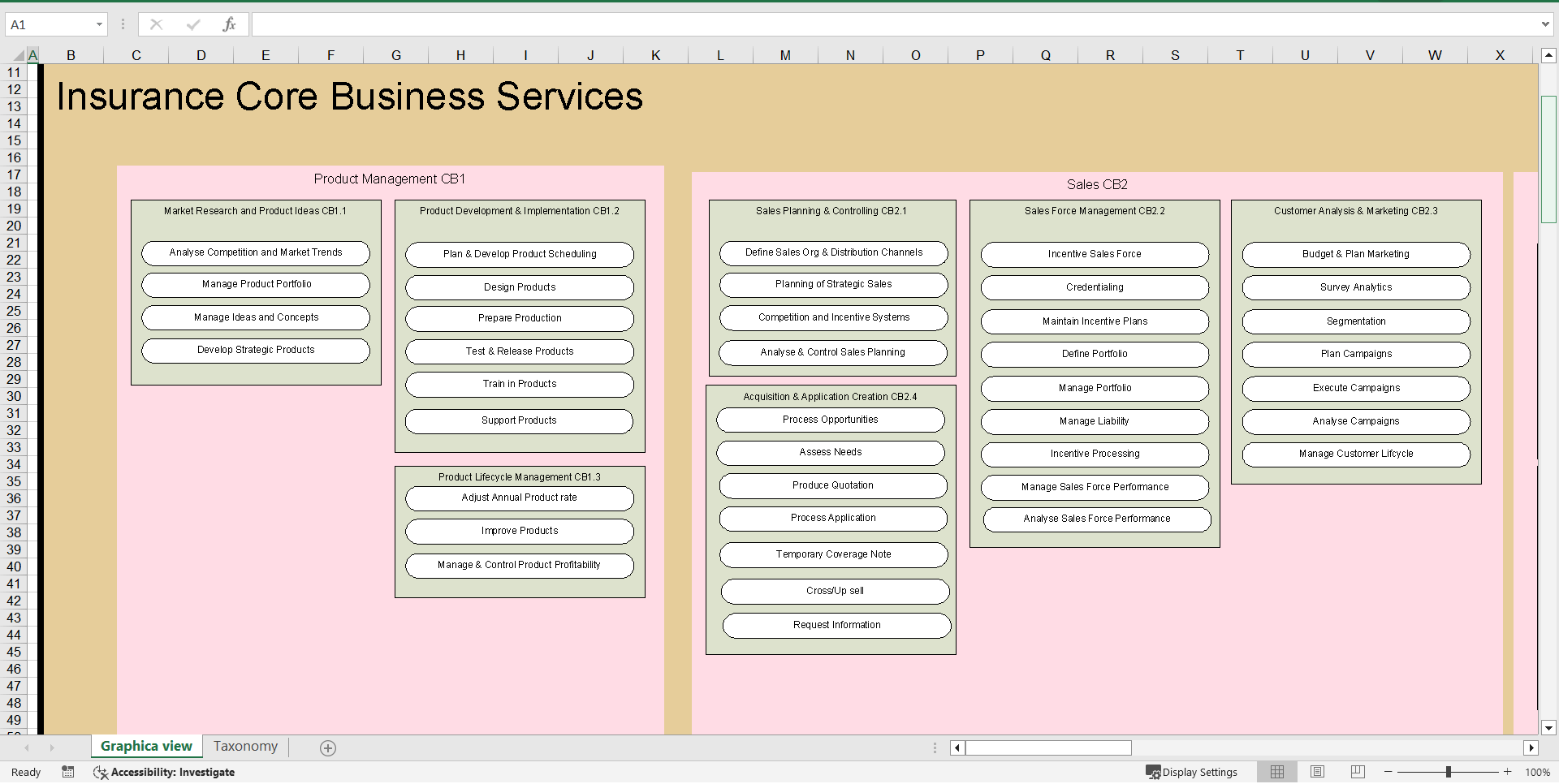The height and width of the screenshot is (784, 1559).
Task: Click the macro recording icon beside Ready
Action: [x=68, y=772]
